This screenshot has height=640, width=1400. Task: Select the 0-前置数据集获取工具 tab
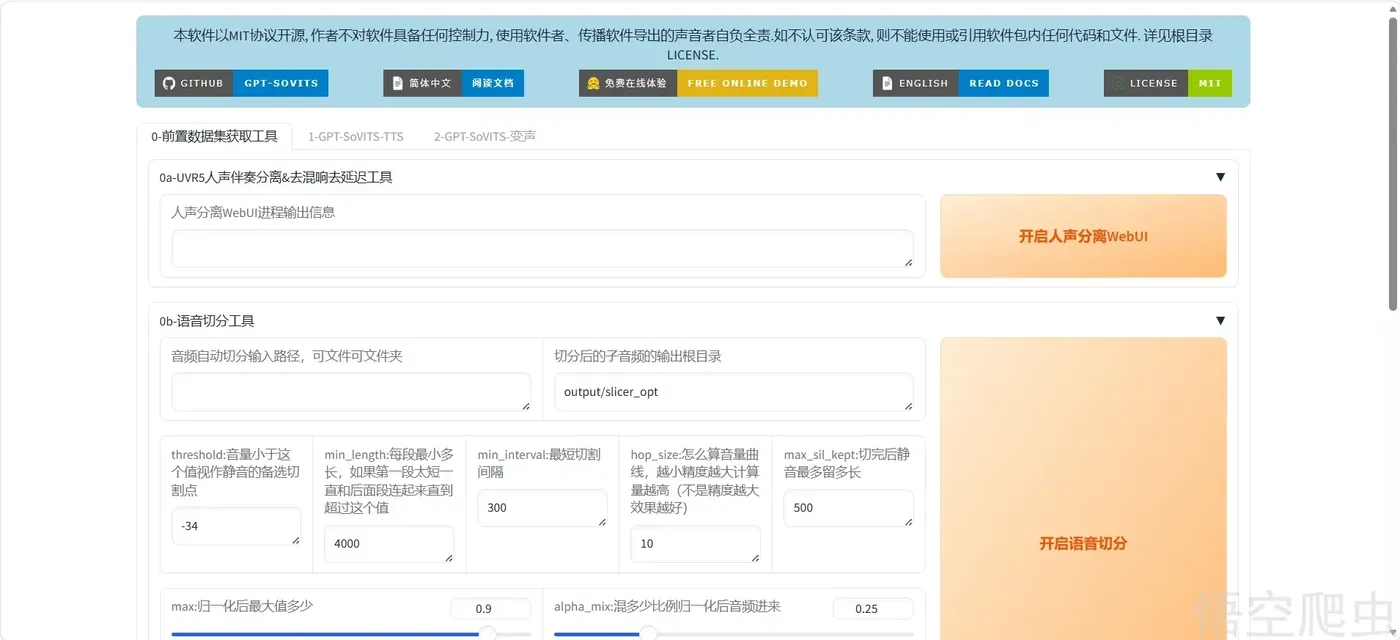click(x=214, y=136)
